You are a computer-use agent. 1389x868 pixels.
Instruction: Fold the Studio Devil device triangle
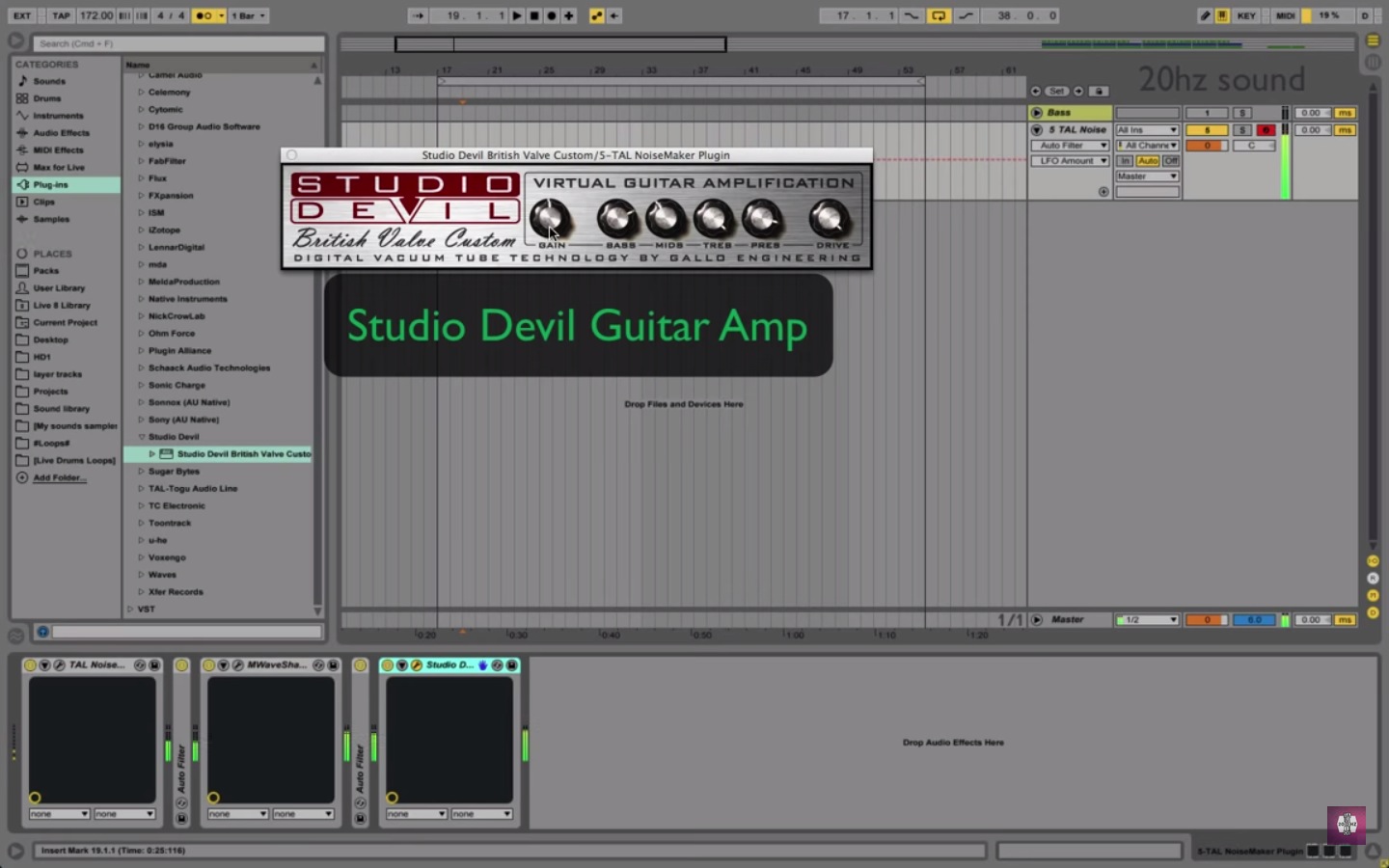click(x=402, y=665)
